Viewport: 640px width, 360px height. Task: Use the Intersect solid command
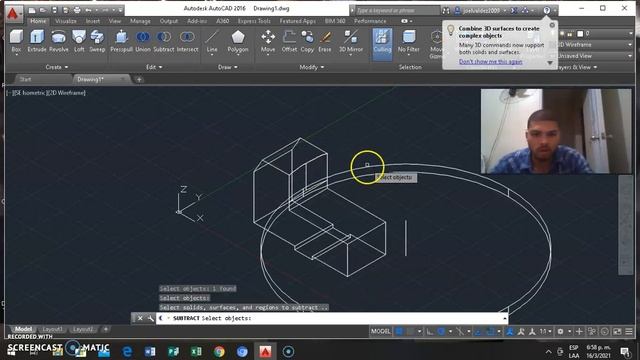tap(187, 41)
